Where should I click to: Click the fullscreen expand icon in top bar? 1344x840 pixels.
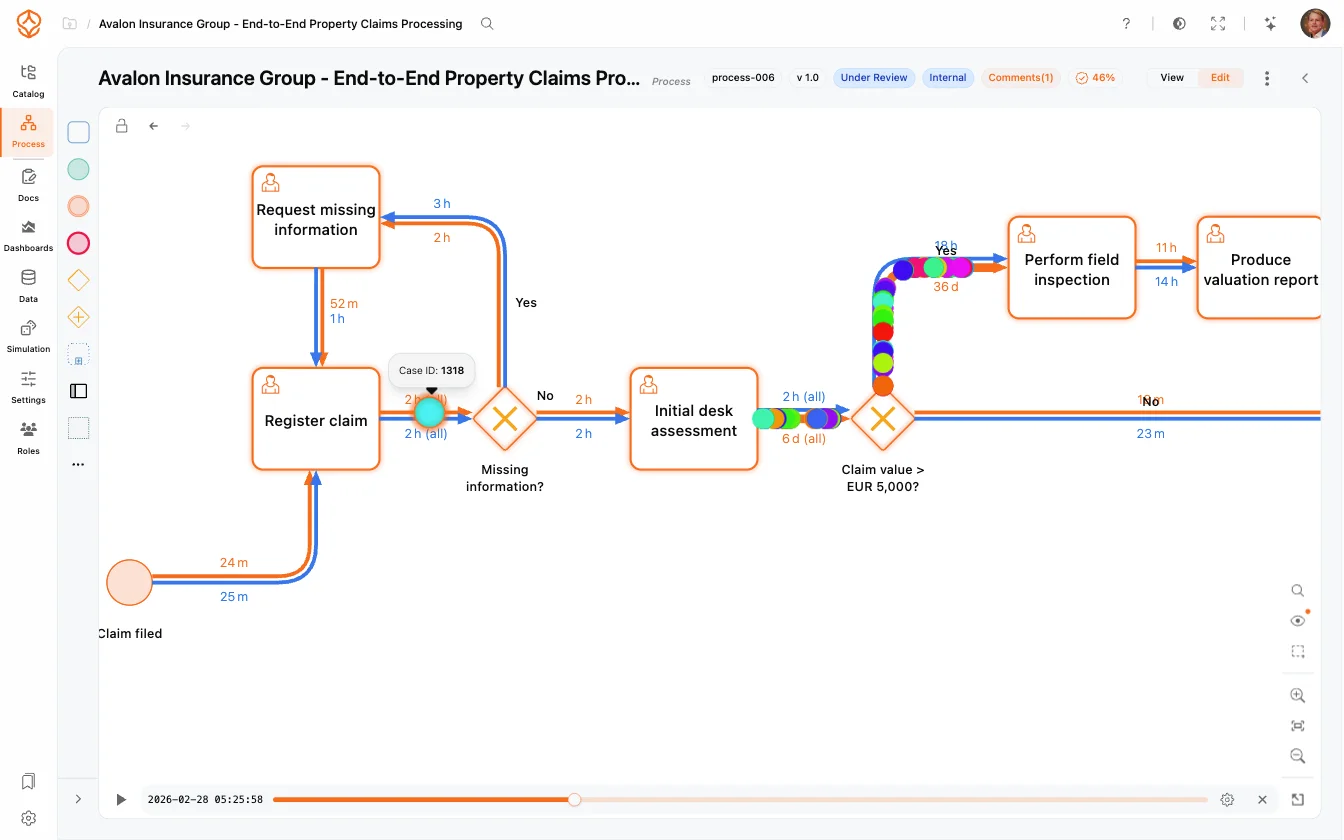(1218, 24)
